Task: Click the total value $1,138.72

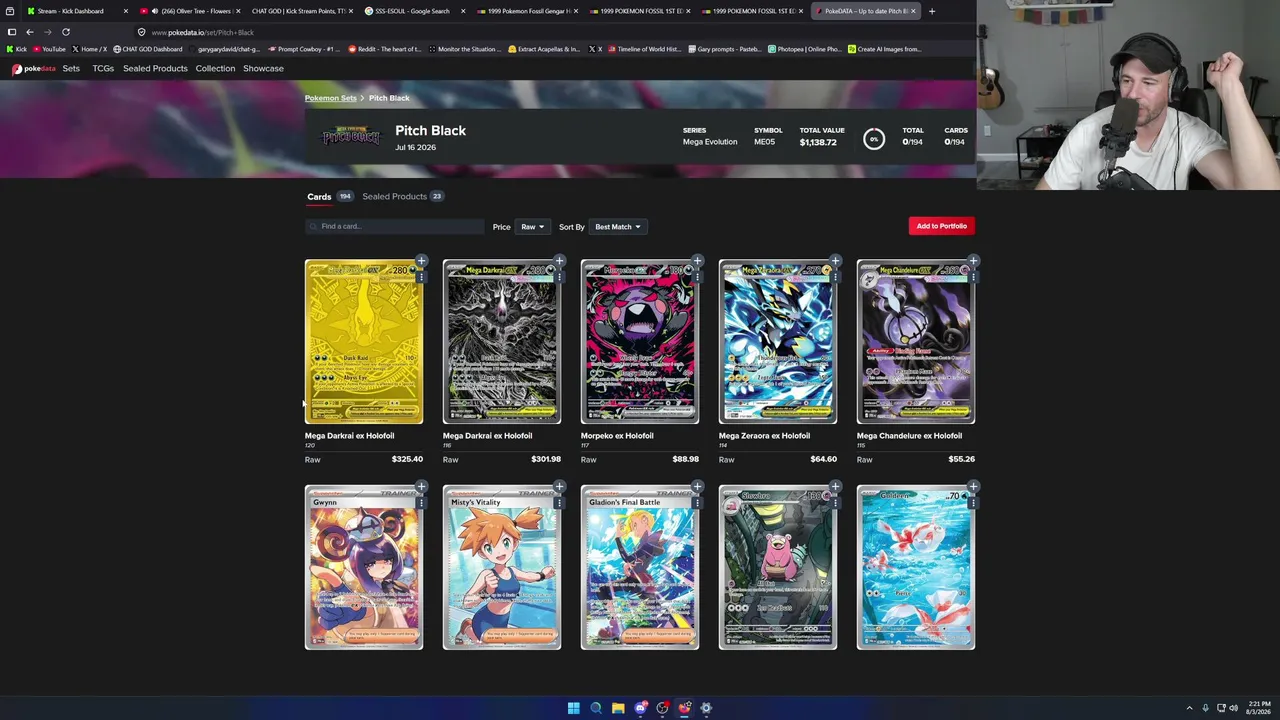Action: tap(818, 143)
